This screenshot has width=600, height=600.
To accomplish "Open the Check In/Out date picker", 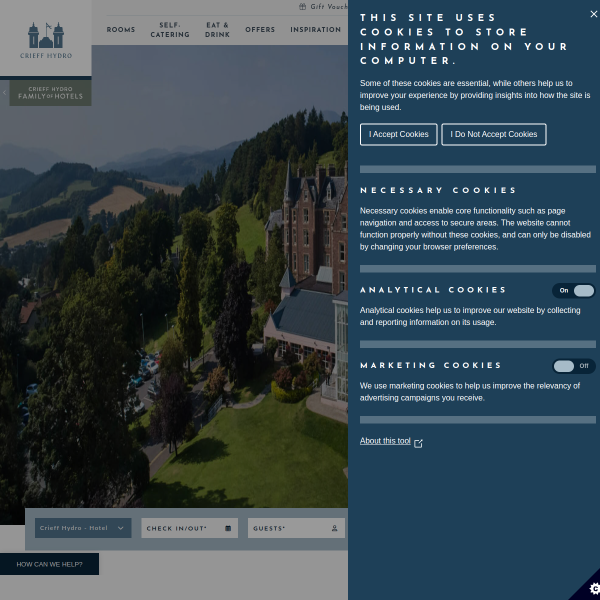I will click(189, 528).
